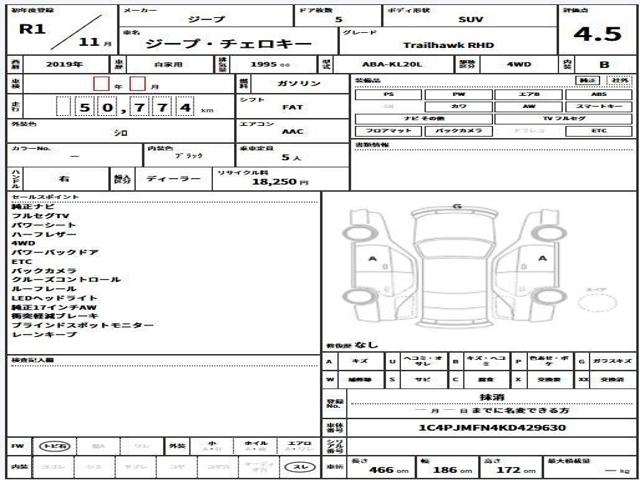The width and height of the screenshot is (640, 480).
Task: Click sales point パワーシート
Action: tap(44, 225)
